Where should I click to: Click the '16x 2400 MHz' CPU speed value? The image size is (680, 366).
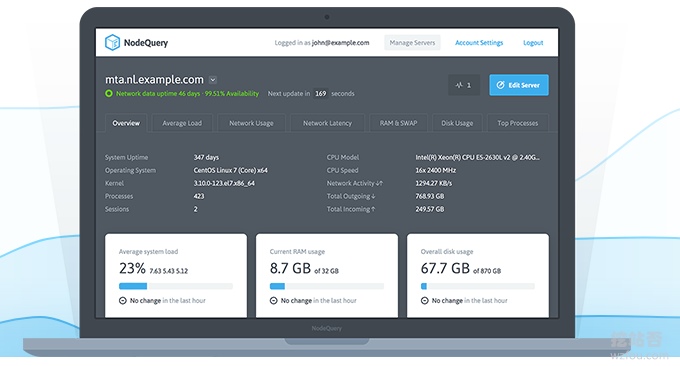[x=436, y=170]
